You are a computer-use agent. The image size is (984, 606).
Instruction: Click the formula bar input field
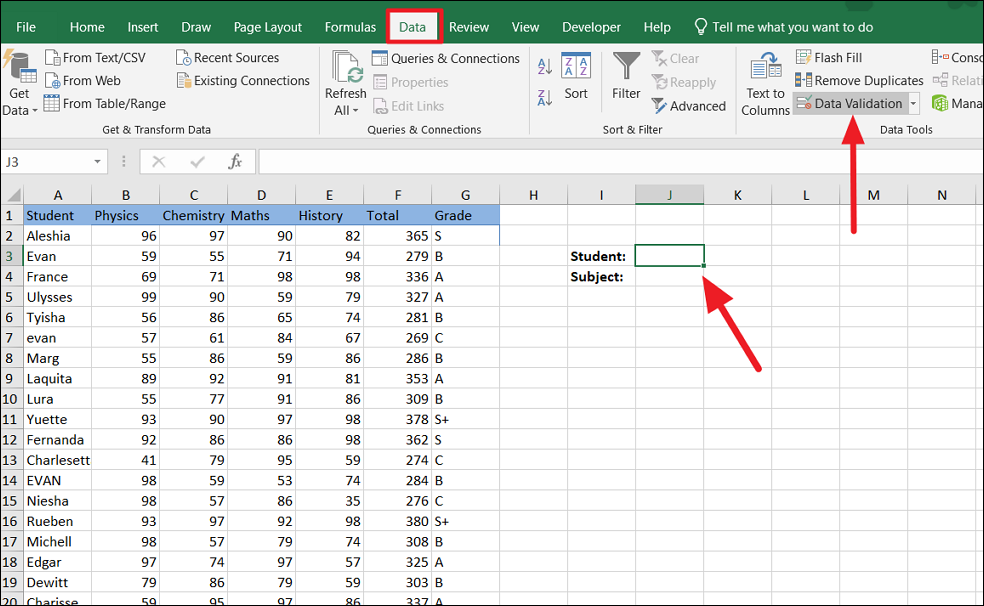click(620, 162)
